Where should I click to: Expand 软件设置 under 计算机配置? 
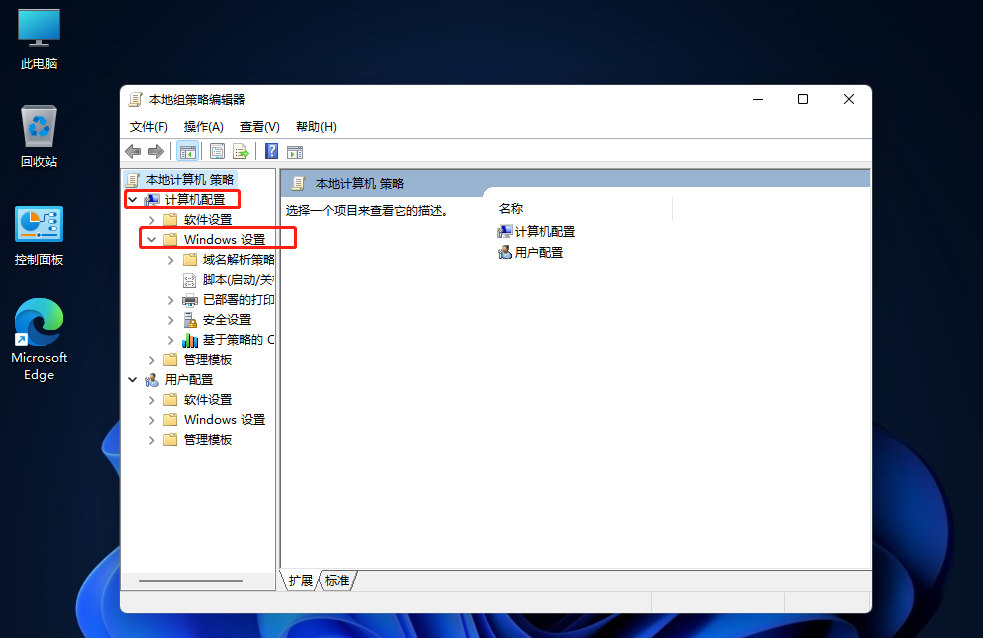point(152,220)
